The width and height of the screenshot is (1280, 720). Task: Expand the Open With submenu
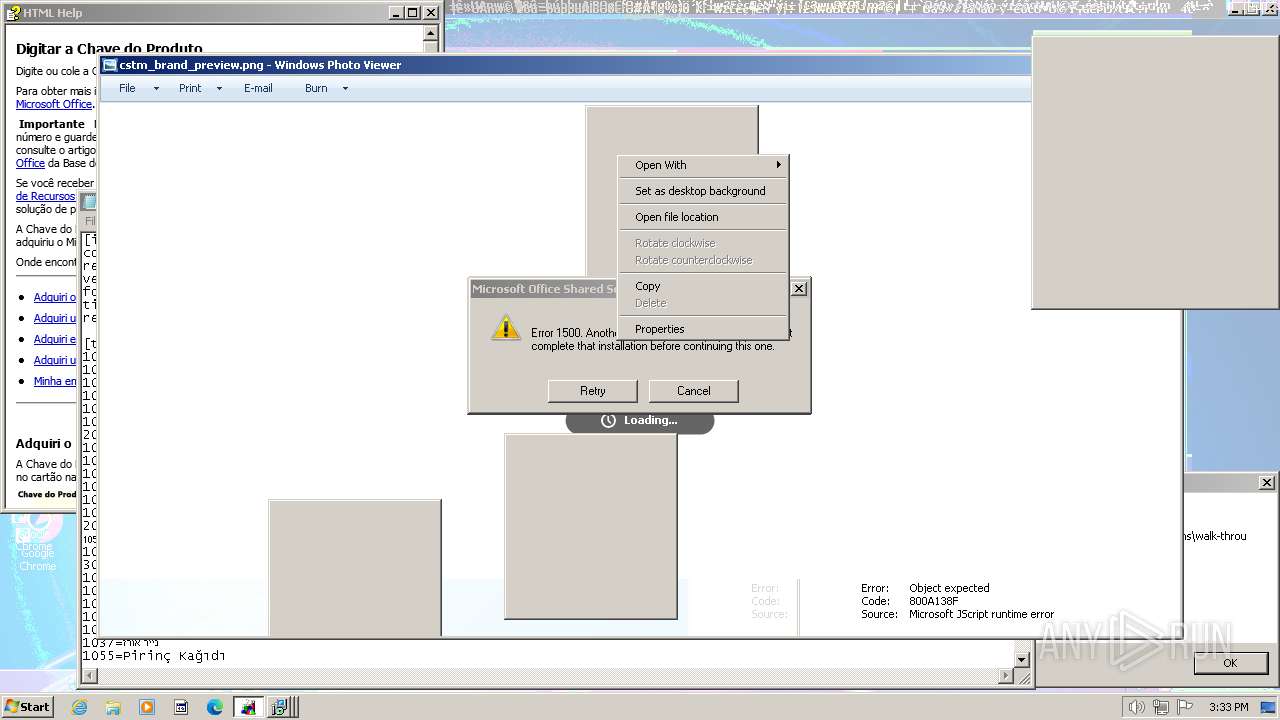(703, 165)
